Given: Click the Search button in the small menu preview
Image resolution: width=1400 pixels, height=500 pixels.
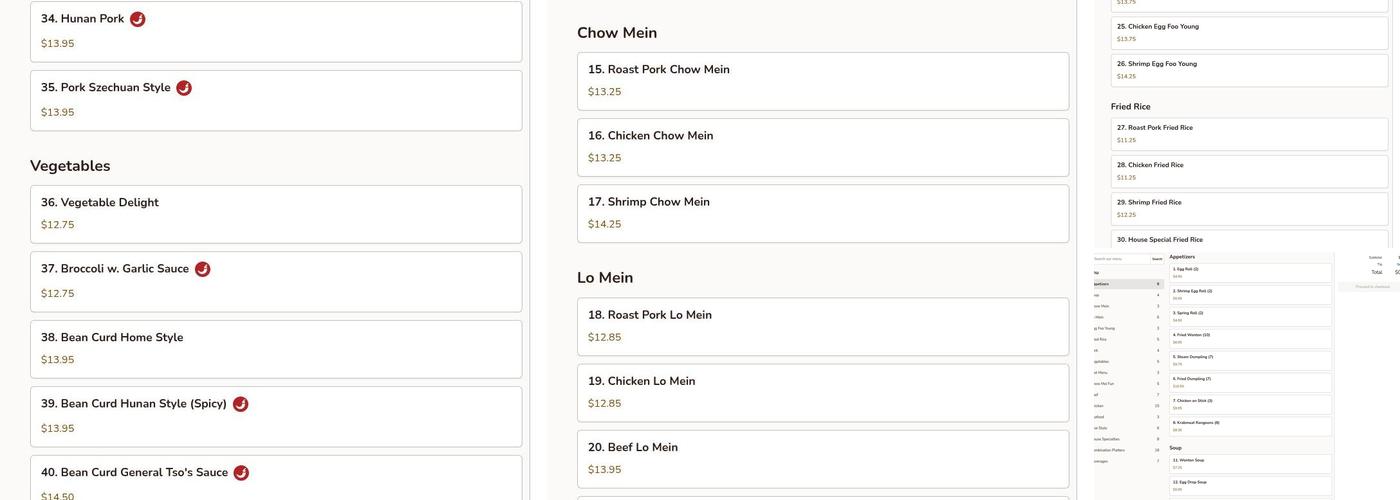Looking at the screenshot, I should coord(1157,259).
